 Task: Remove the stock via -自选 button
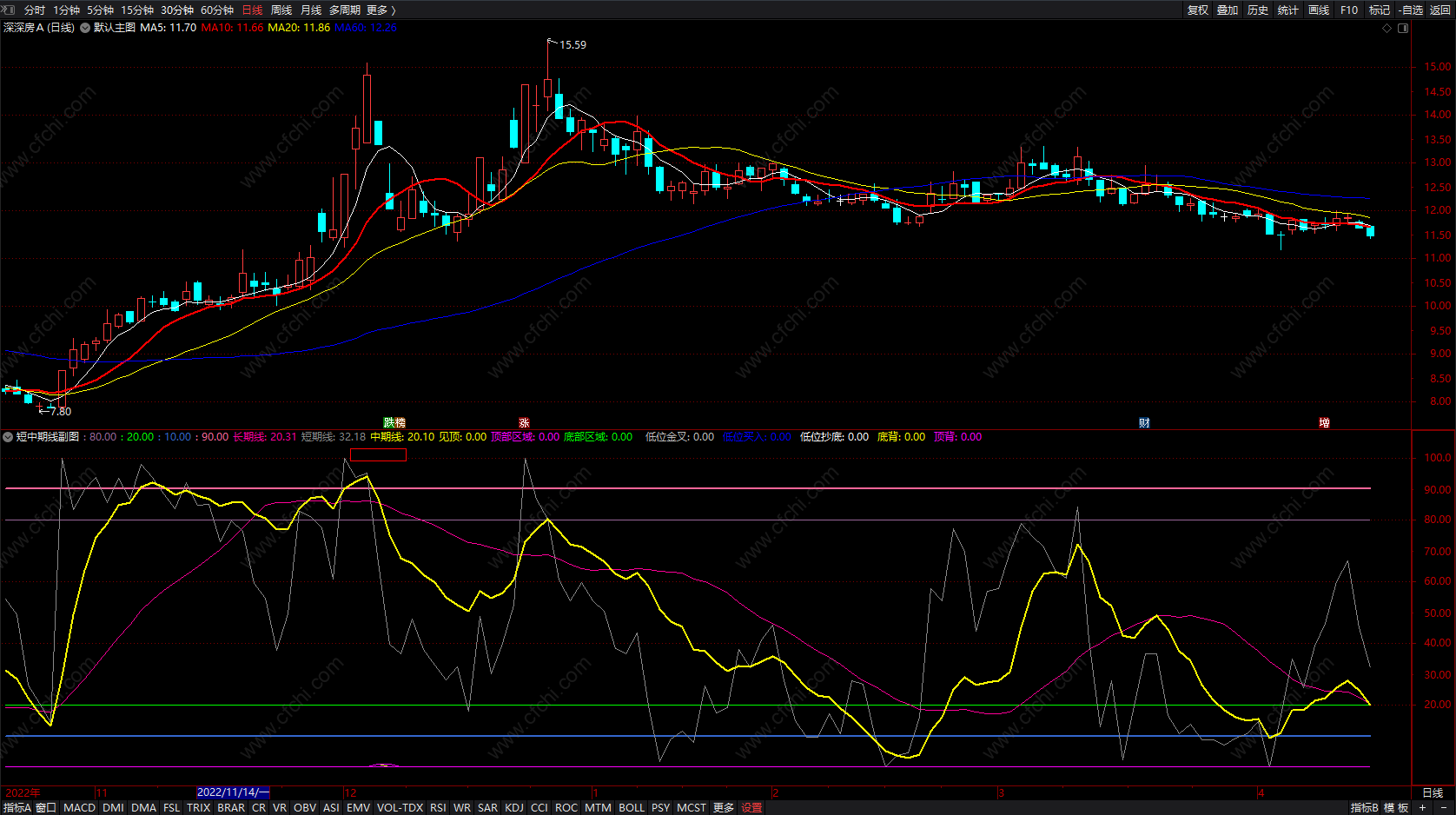[1411, 10]
